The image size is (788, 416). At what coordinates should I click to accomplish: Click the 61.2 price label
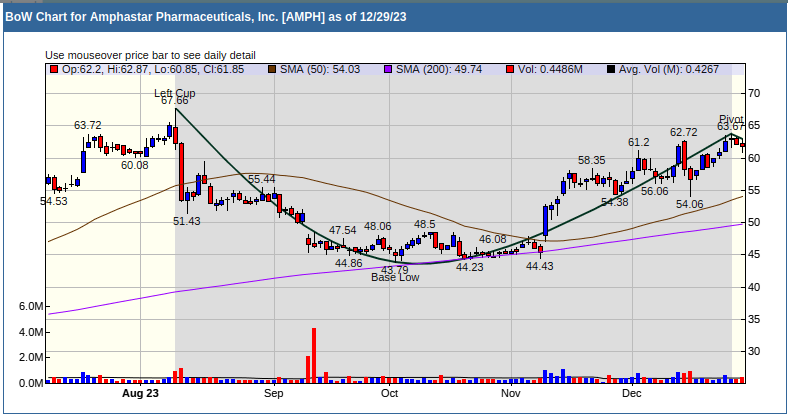638,142
